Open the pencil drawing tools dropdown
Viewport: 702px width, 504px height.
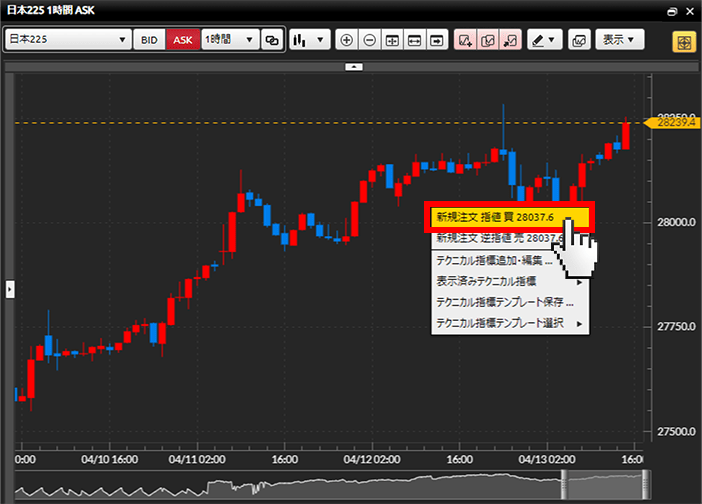(544, 40)
